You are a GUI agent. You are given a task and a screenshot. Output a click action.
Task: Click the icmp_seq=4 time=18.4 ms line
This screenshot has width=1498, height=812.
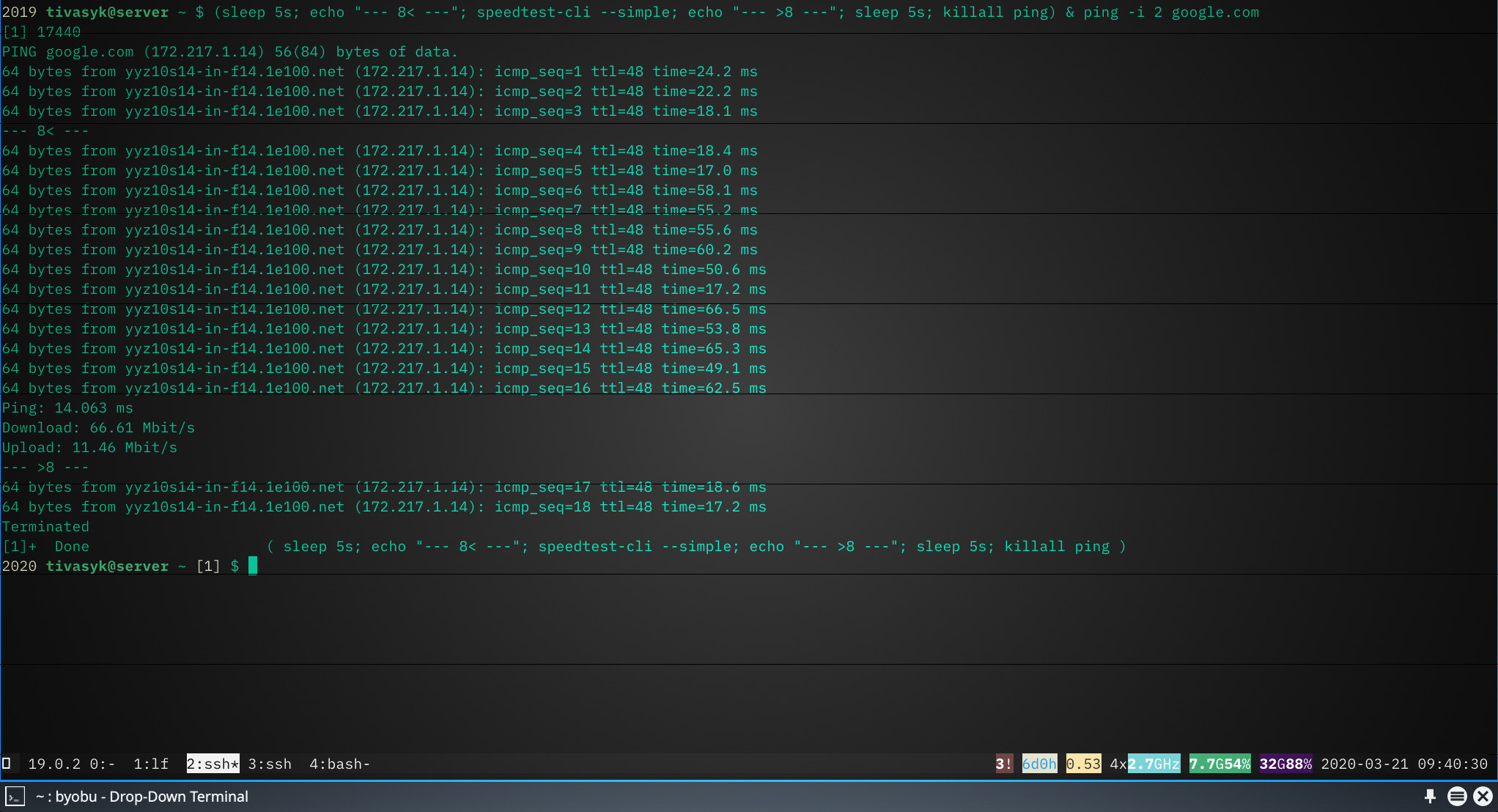click(x=380, y=150)
